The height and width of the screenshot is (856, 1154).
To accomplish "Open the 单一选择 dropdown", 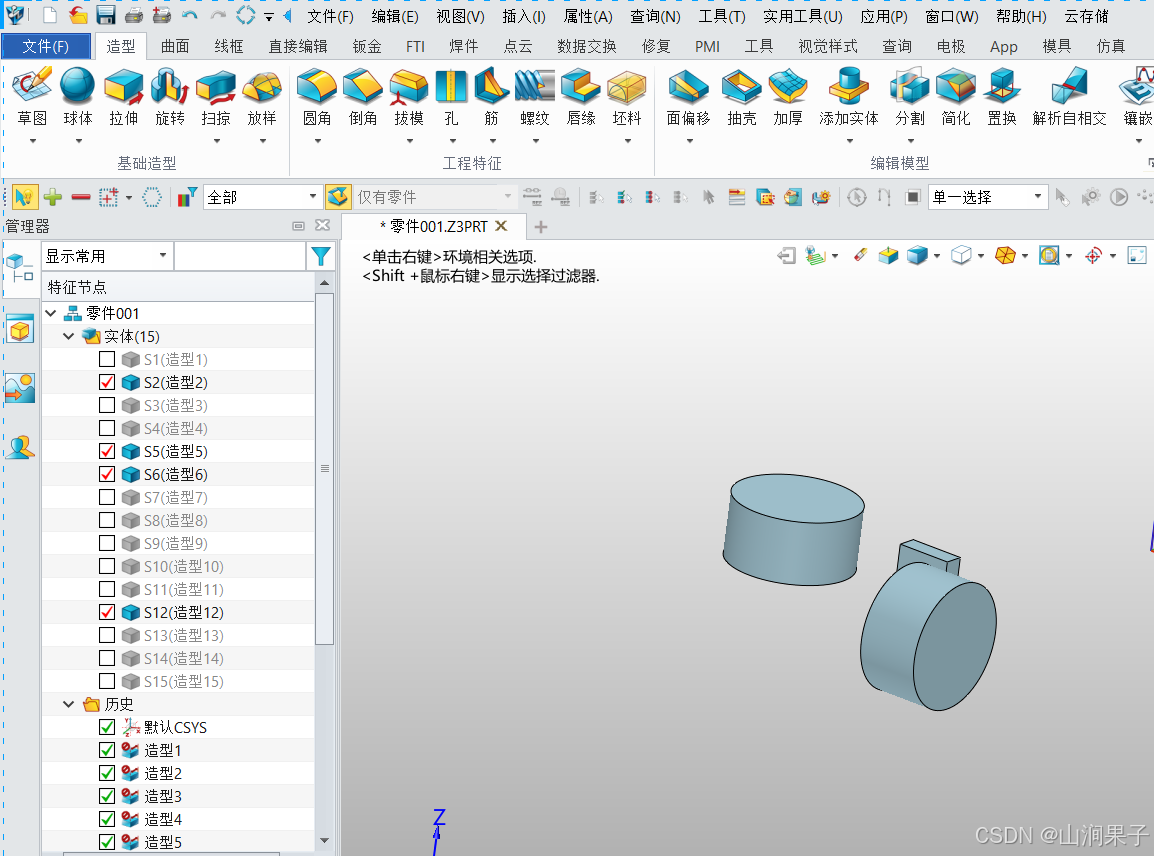I will pyautogui.click(x=988, y=197).
